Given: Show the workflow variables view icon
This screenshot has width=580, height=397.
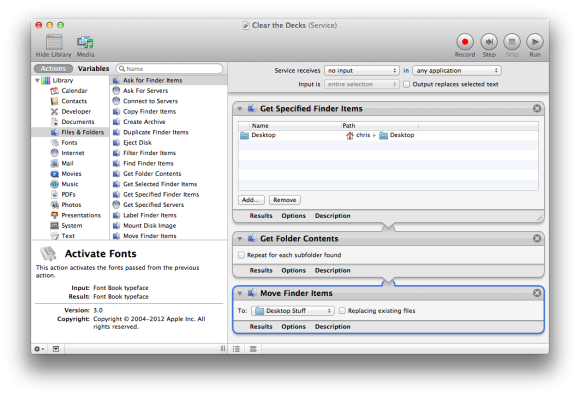Looking at the screenshot, I should (253, 349).
